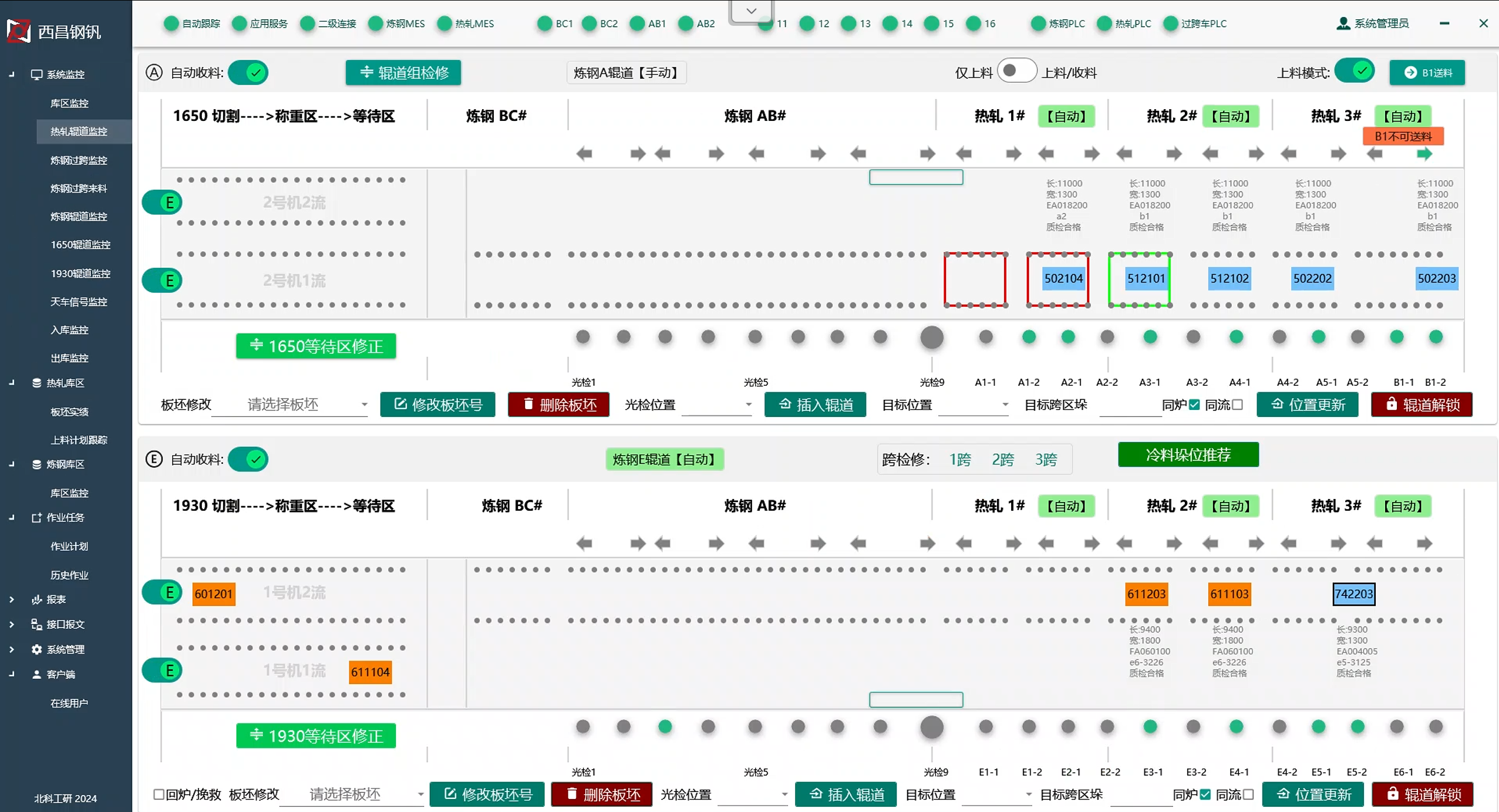Screen dimensions: 1499x812
Task: Expand the 报表 sidebar menu
Action: click(x=56, y=599)
